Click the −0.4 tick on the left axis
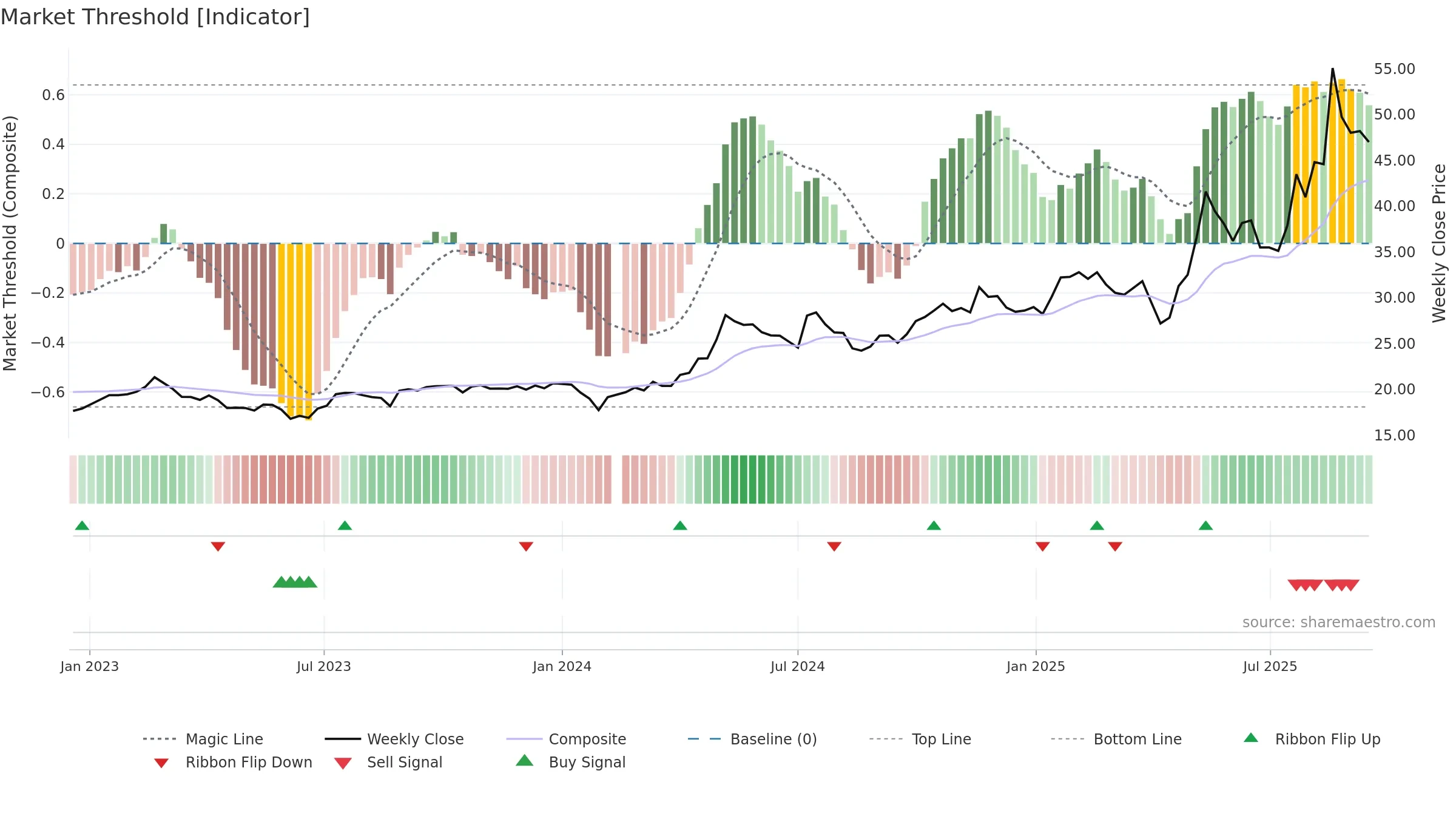The height and width of the screenshot is (819, 1456). coord(48,343)
